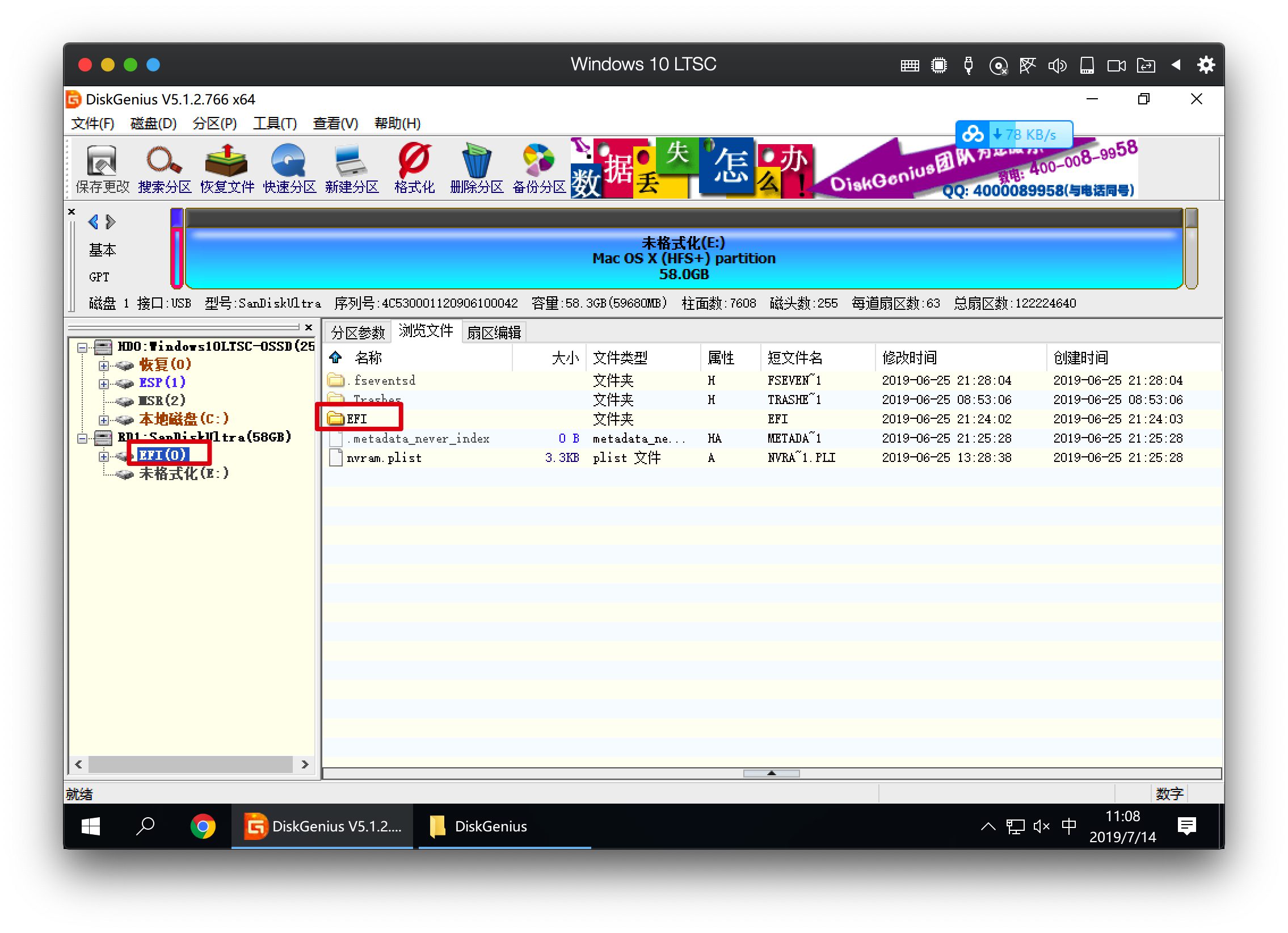The image size is (1288, 933).
Task: Open the 磁盘(D) menu
Action: click(x=153, y=123)
